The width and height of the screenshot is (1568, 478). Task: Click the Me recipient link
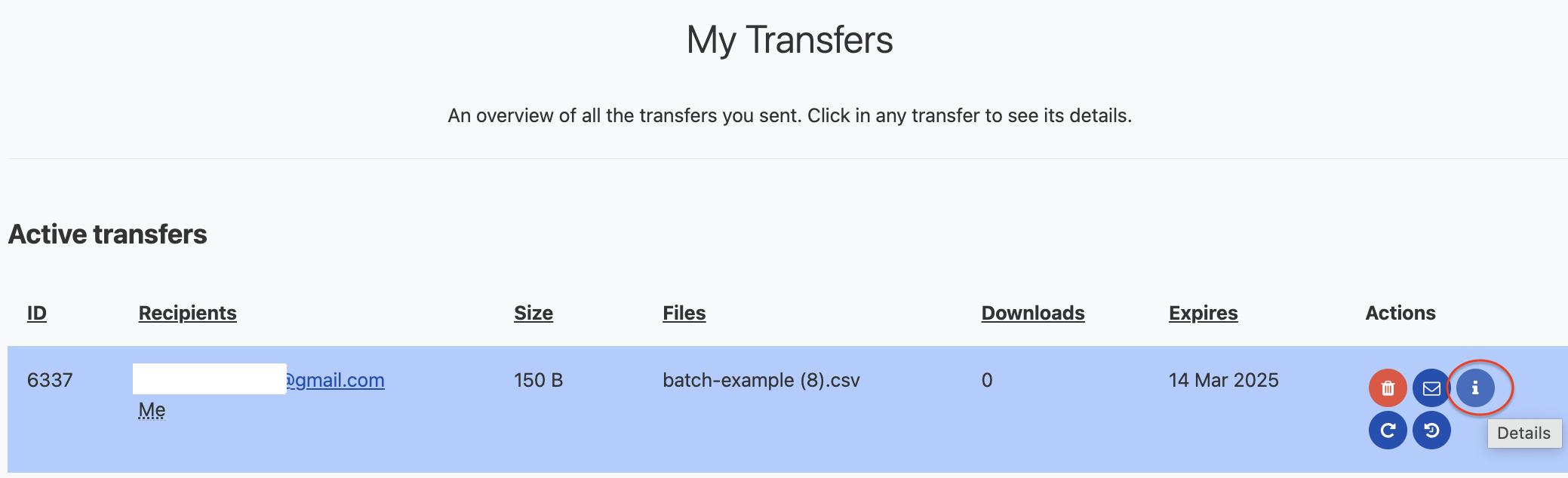tap(149, 409)
